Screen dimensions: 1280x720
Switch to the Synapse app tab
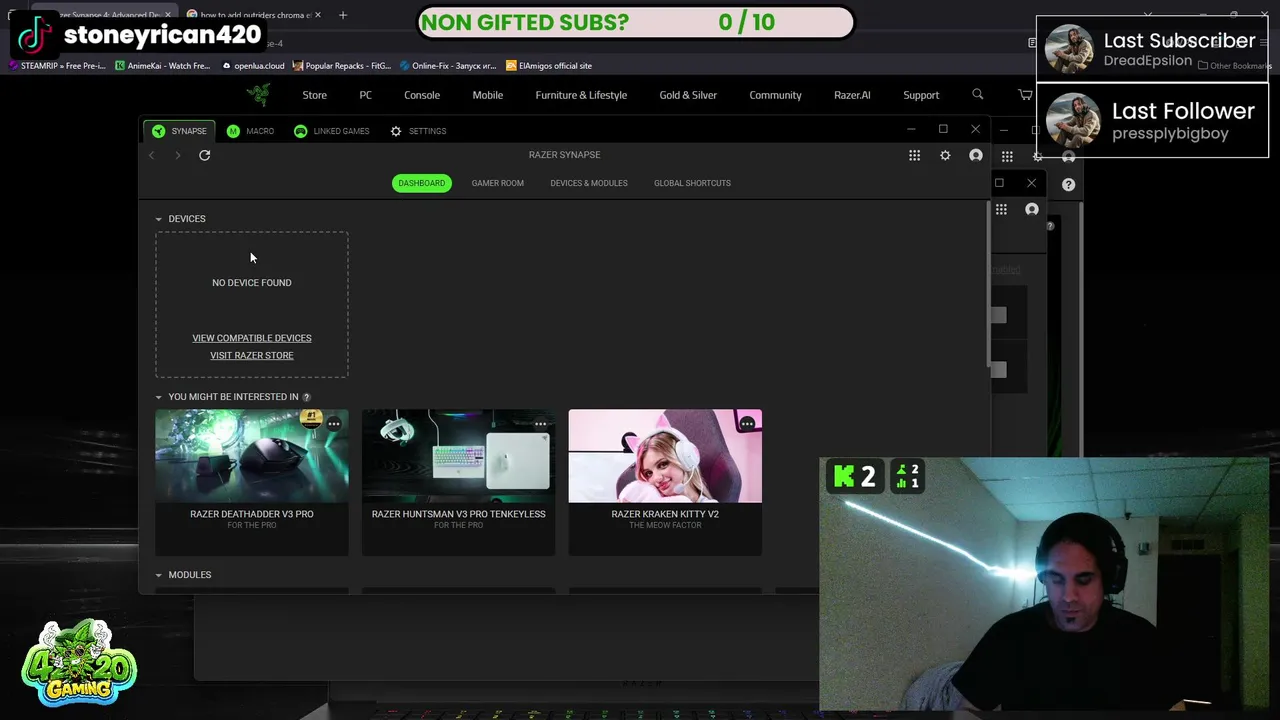(180, 131)
